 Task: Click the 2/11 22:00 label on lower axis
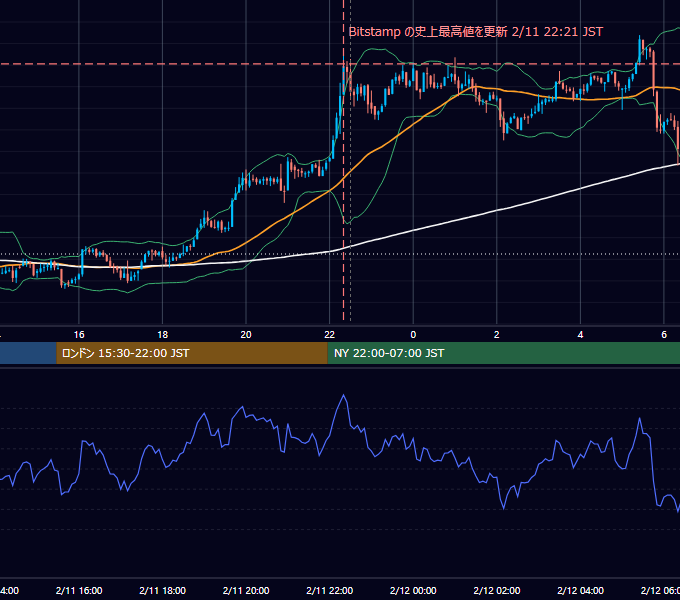pyautogui.click(x=330, y=590)
